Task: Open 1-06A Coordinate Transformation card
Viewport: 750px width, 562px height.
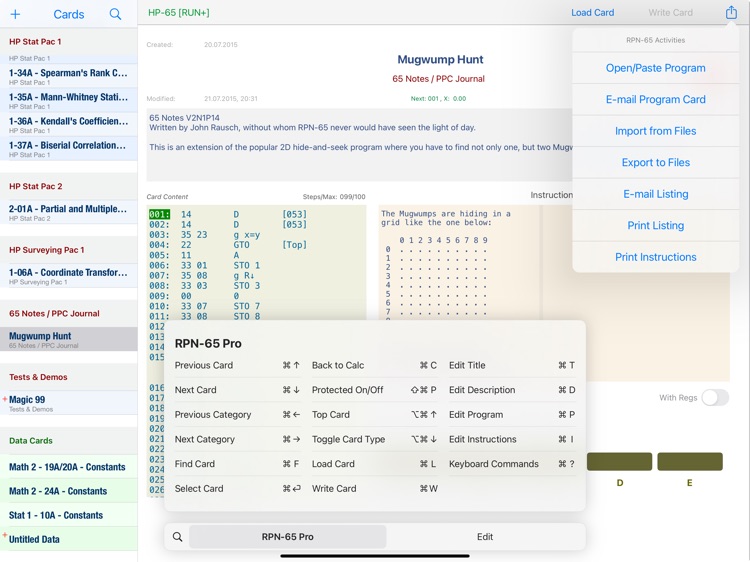Action: tap(68, 275)
